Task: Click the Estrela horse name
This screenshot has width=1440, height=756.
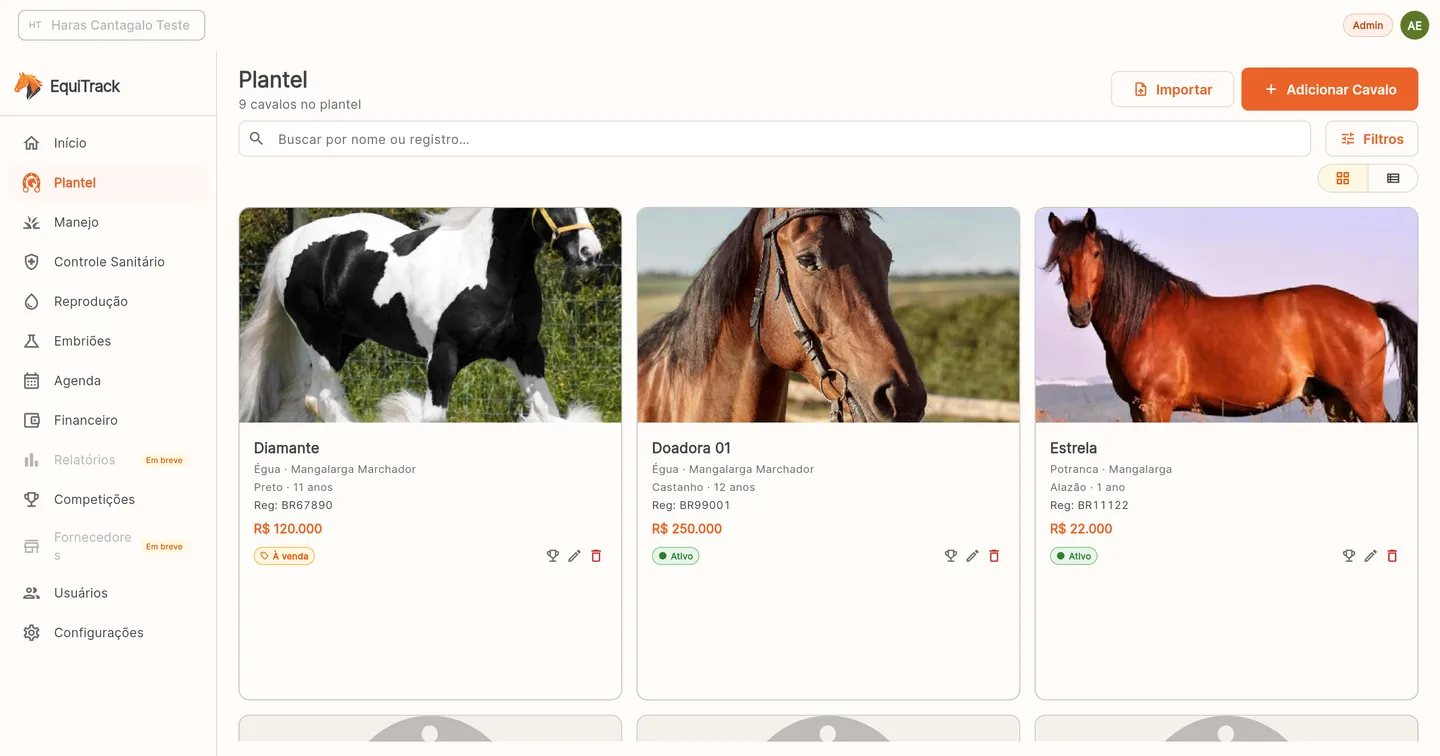Action: click(x=1073, y=448)
